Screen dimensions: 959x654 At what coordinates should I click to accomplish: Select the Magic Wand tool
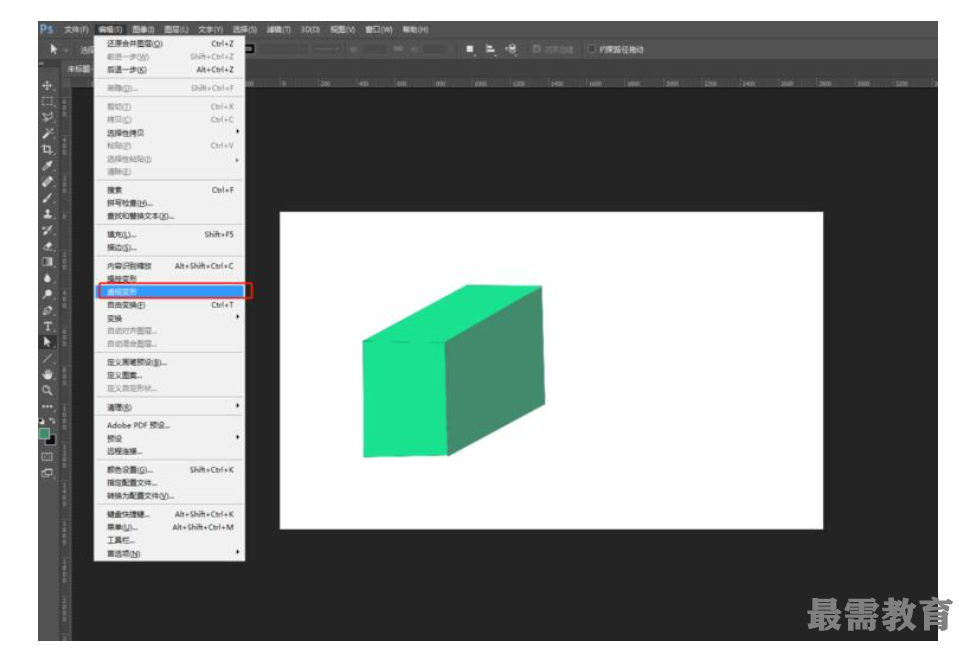coord(47,133)
